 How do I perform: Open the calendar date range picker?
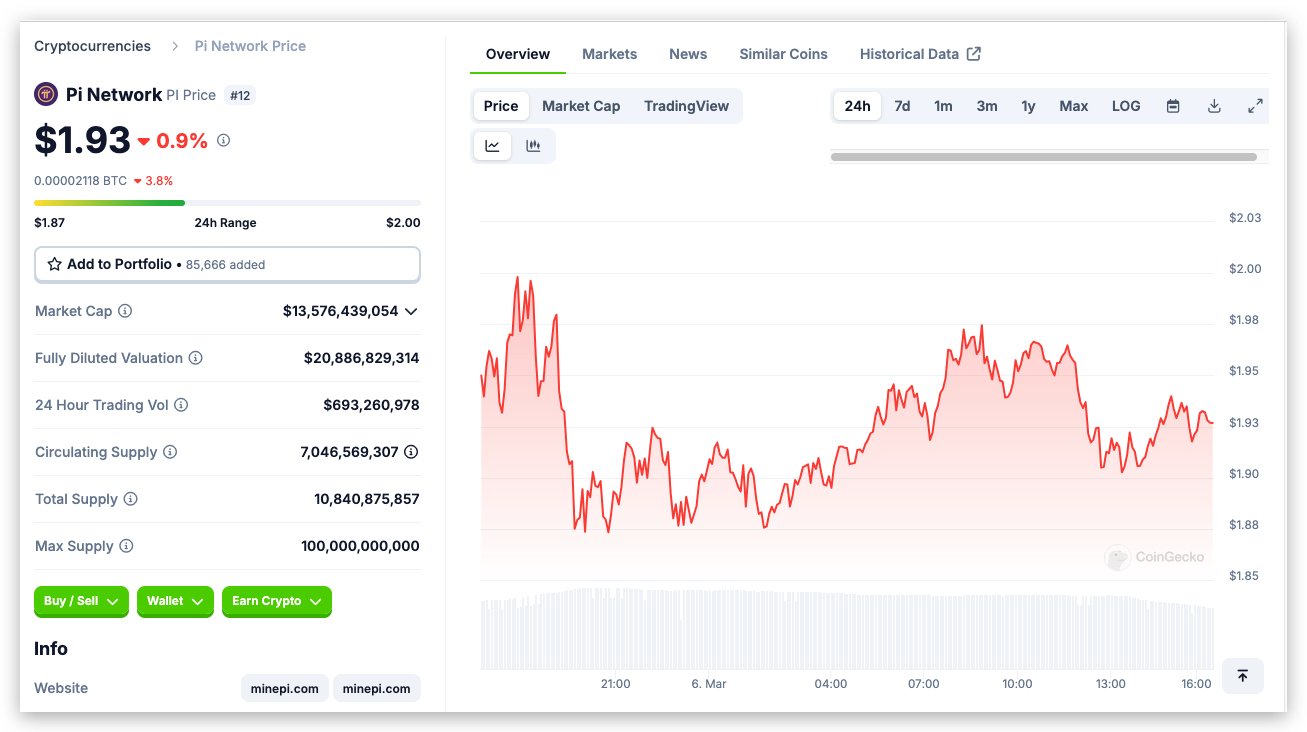tap(1173, 106)
